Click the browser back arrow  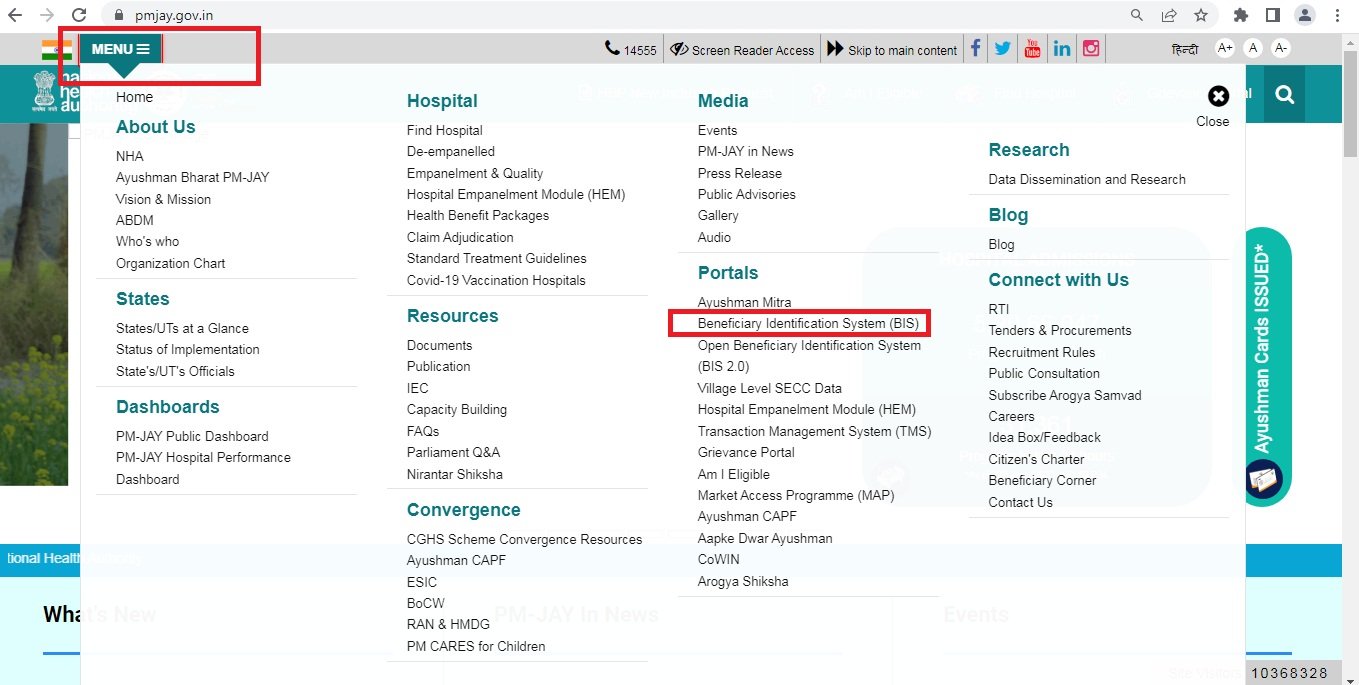click(17, 15)
